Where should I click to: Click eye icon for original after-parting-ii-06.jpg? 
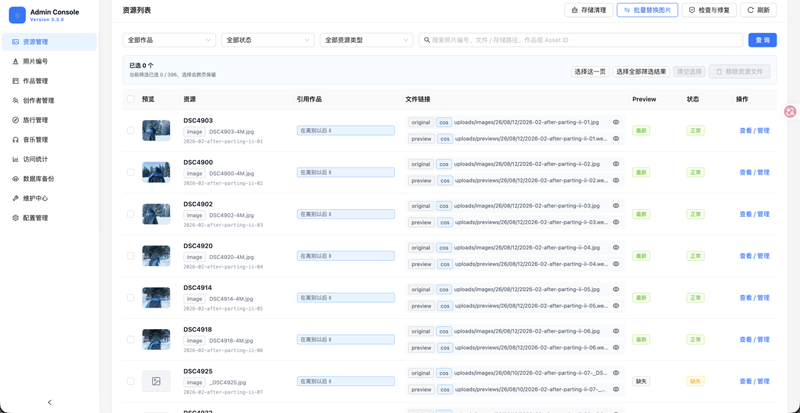[x=616, y=331]
